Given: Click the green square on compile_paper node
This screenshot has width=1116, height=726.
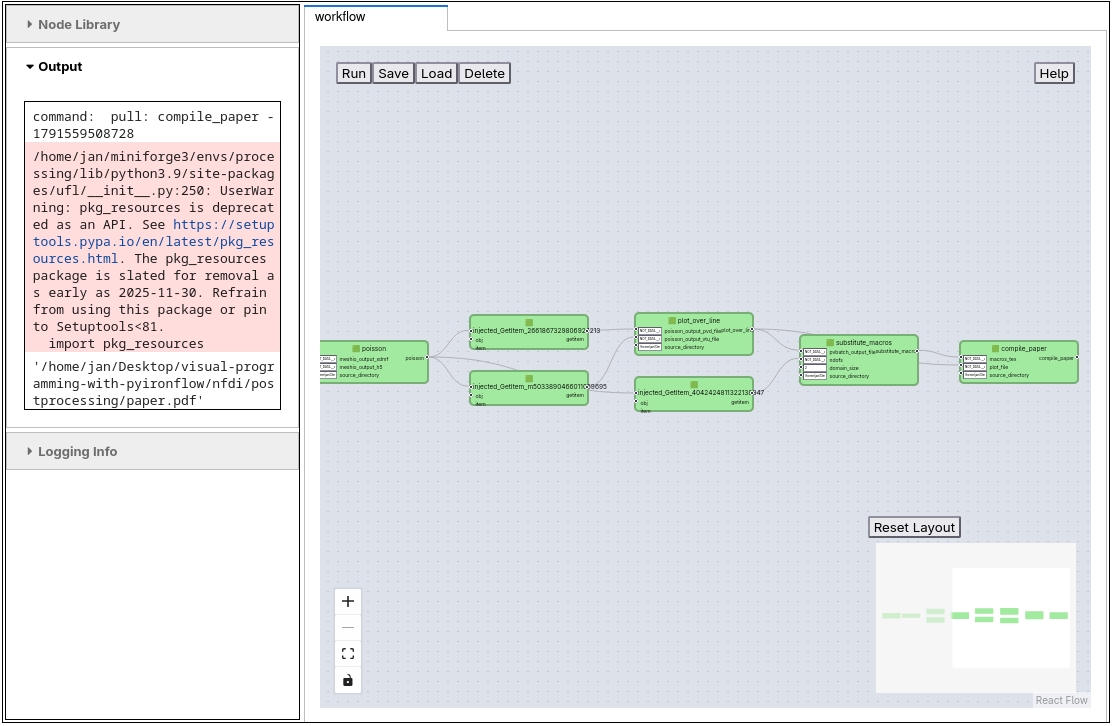Looking at the screenshot, I should 995,349.
